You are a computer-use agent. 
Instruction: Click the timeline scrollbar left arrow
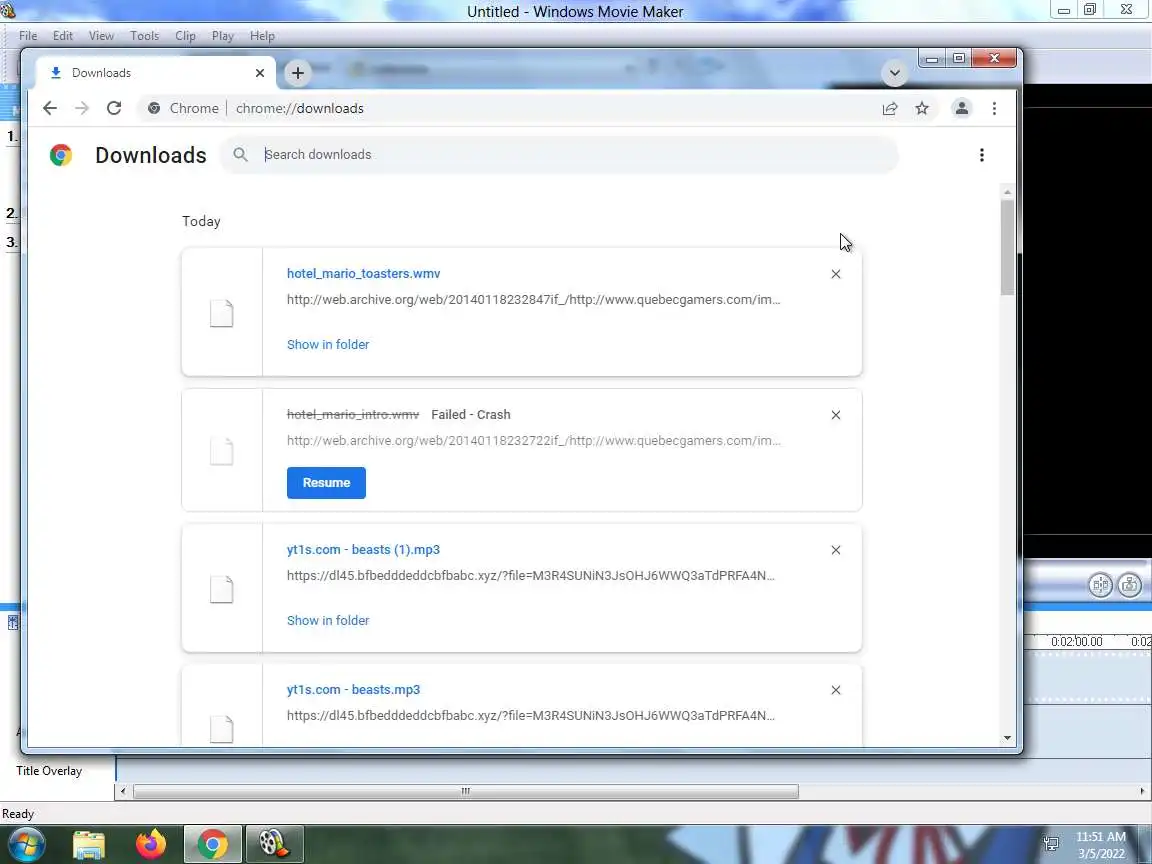coord(123,791)
